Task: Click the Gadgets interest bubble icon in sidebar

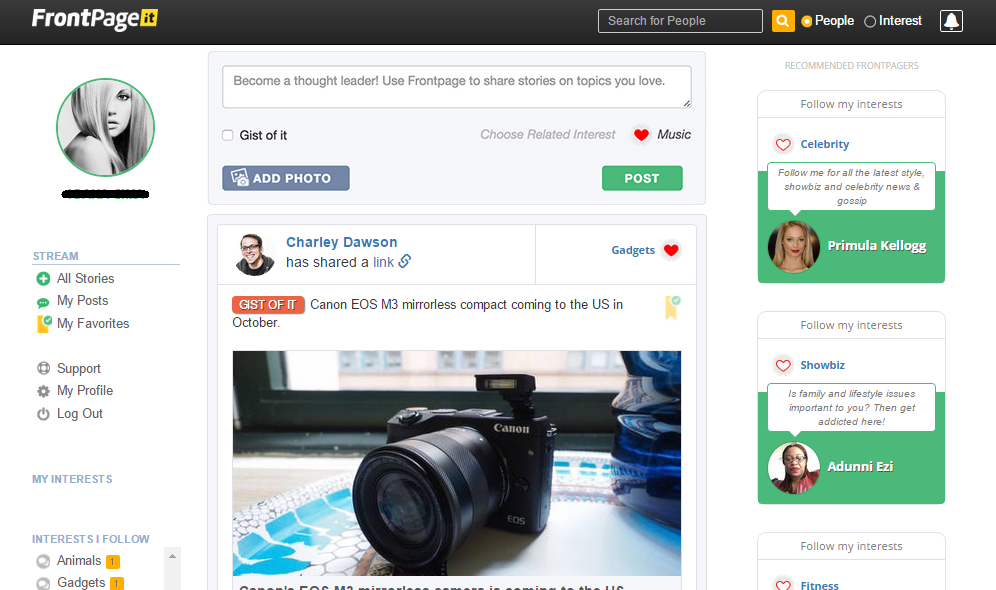Action: 43,583
